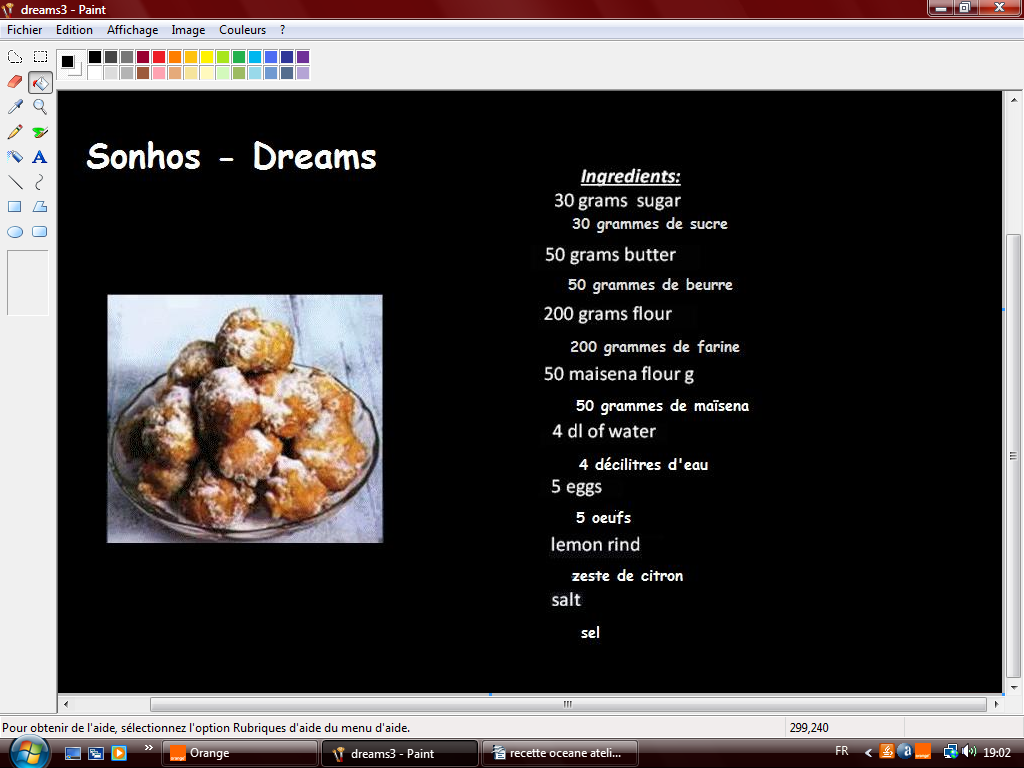Choose the bright red palette color
This screenshot has width=1024, height=768.
159,57
